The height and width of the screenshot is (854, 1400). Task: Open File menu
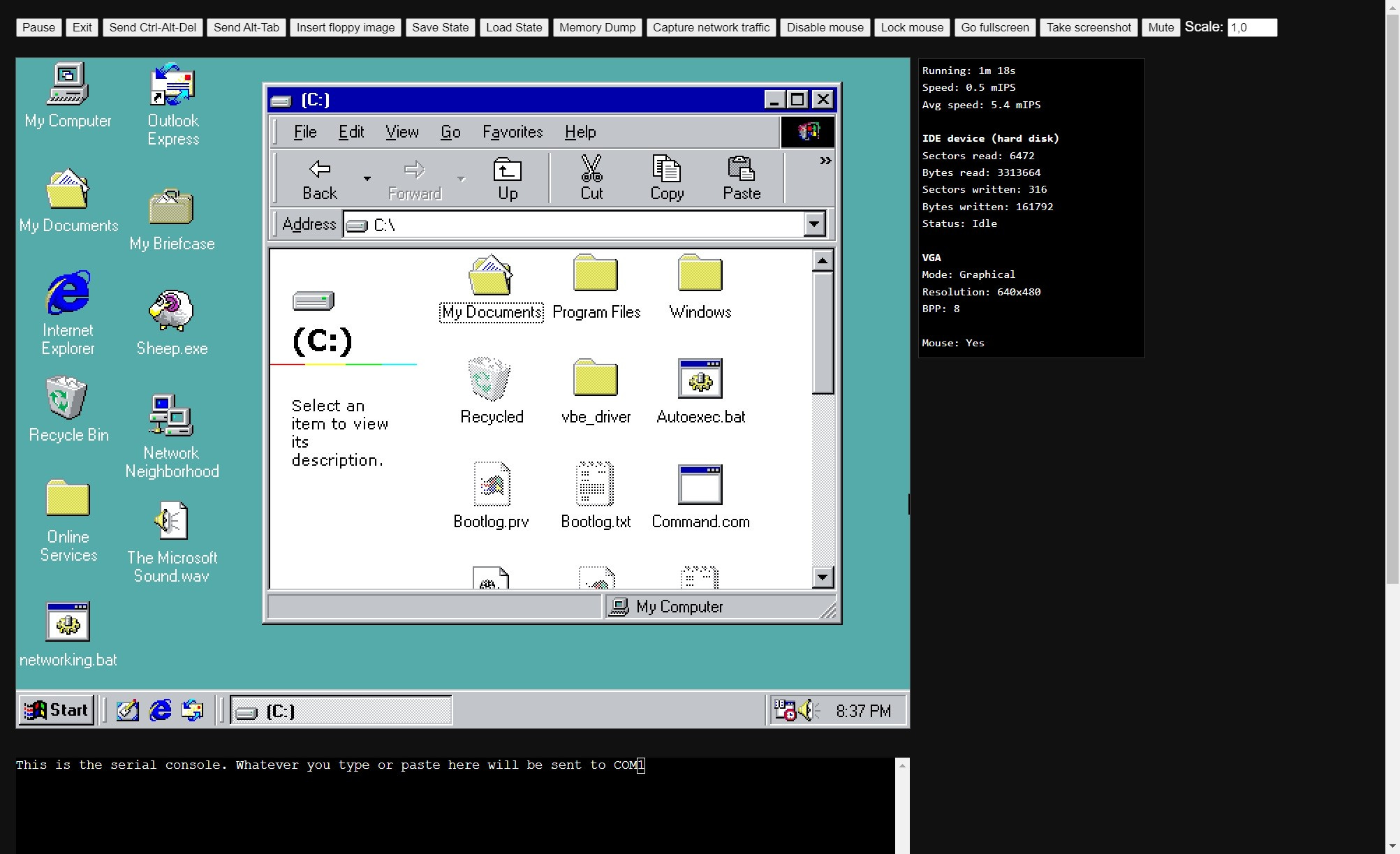tap(305, 132)
